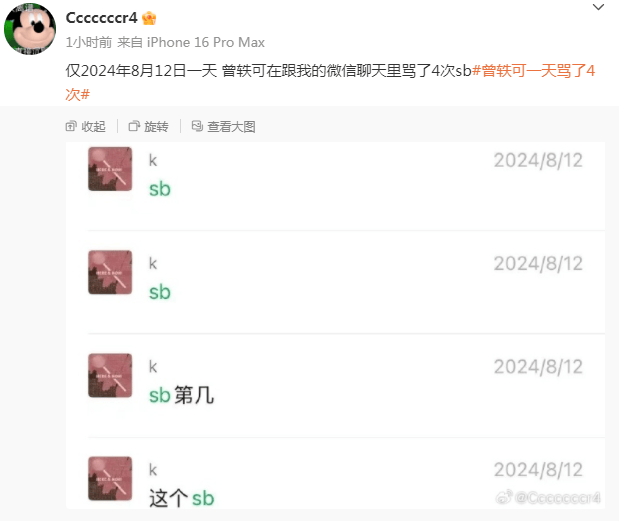Click the 1小时前 post timestamp
Screen dimensions: 619x521
(x=89, y=42)
